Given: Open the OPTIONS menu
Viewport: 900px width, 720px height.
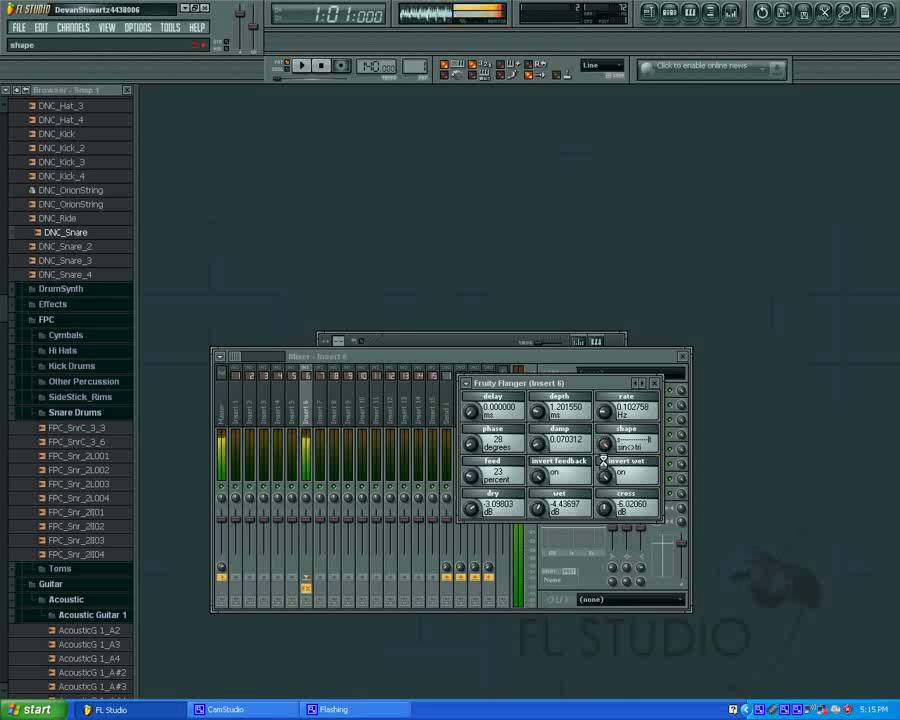Looking at the screenshot, I should tap(138, 28).
